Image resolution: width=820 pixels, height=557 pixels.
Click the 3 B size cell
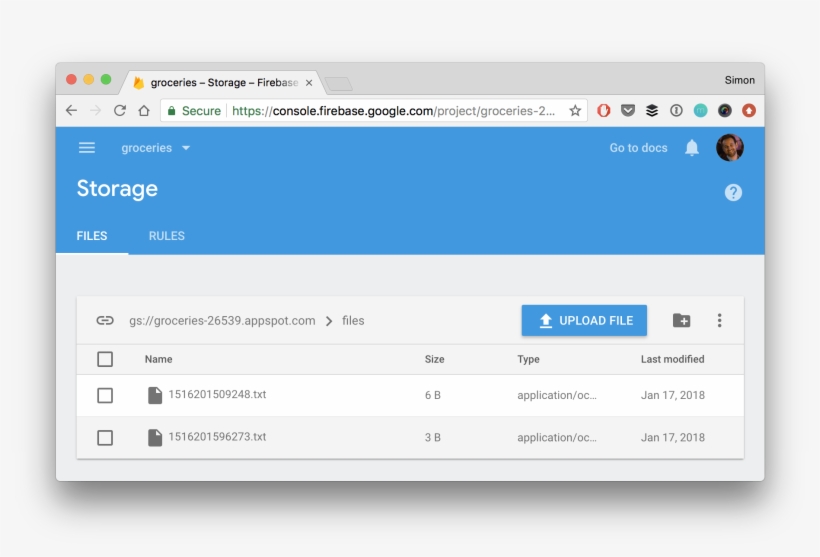tap(432, 438)
